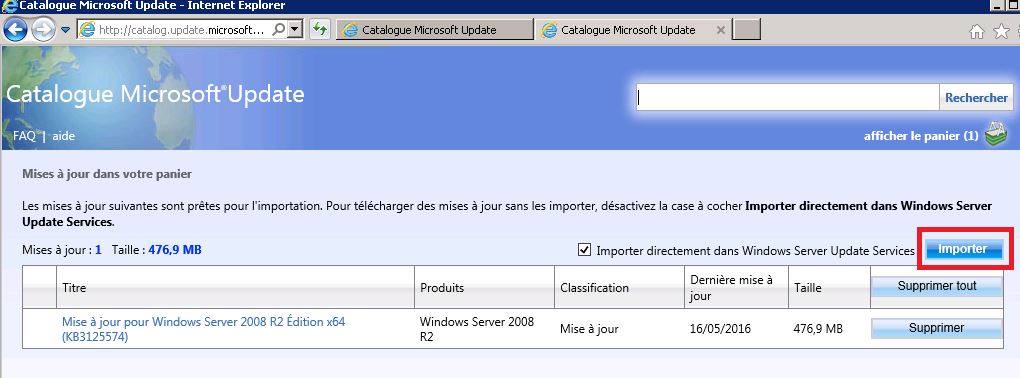Click Supprimer tout button

click(937, 286)
